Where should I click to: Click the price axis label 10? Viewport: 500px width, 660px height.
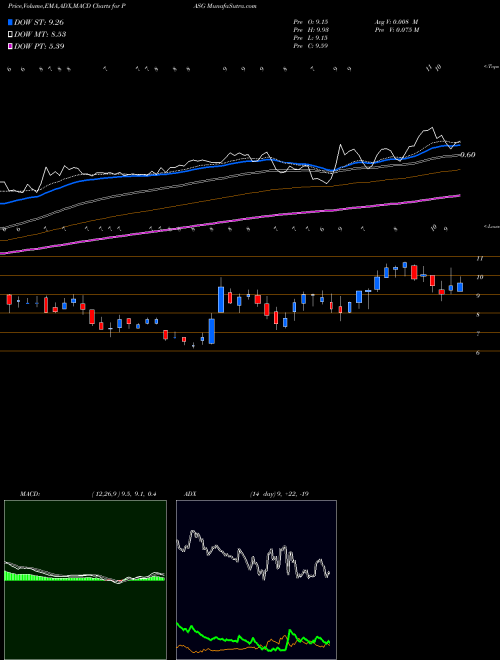tap(479, 277)
